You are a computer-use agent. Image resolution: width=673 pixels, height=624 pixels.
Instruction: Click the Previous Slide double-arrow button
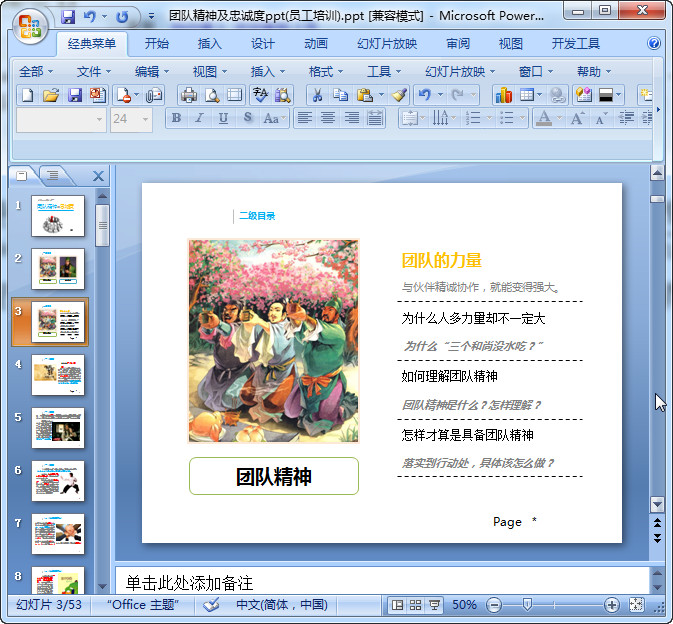coord(657,523)
